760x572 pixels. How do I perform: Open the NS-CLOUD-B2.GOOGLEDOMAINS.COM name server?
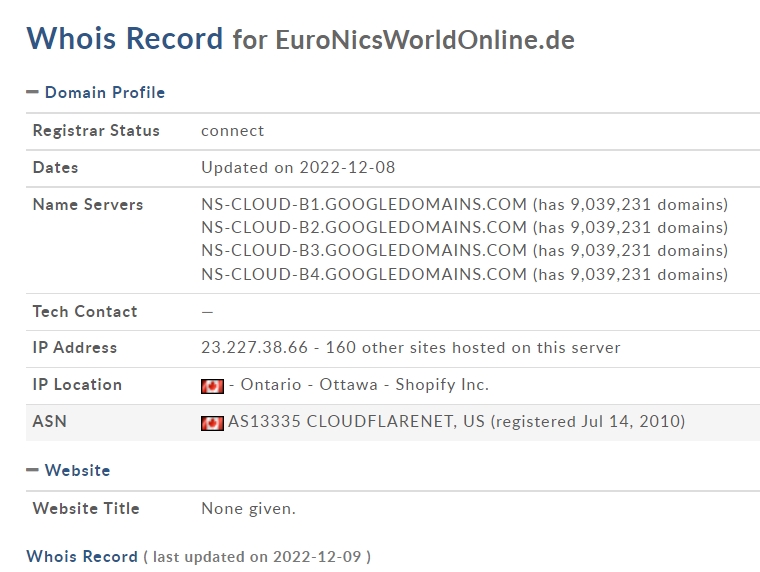364,227
